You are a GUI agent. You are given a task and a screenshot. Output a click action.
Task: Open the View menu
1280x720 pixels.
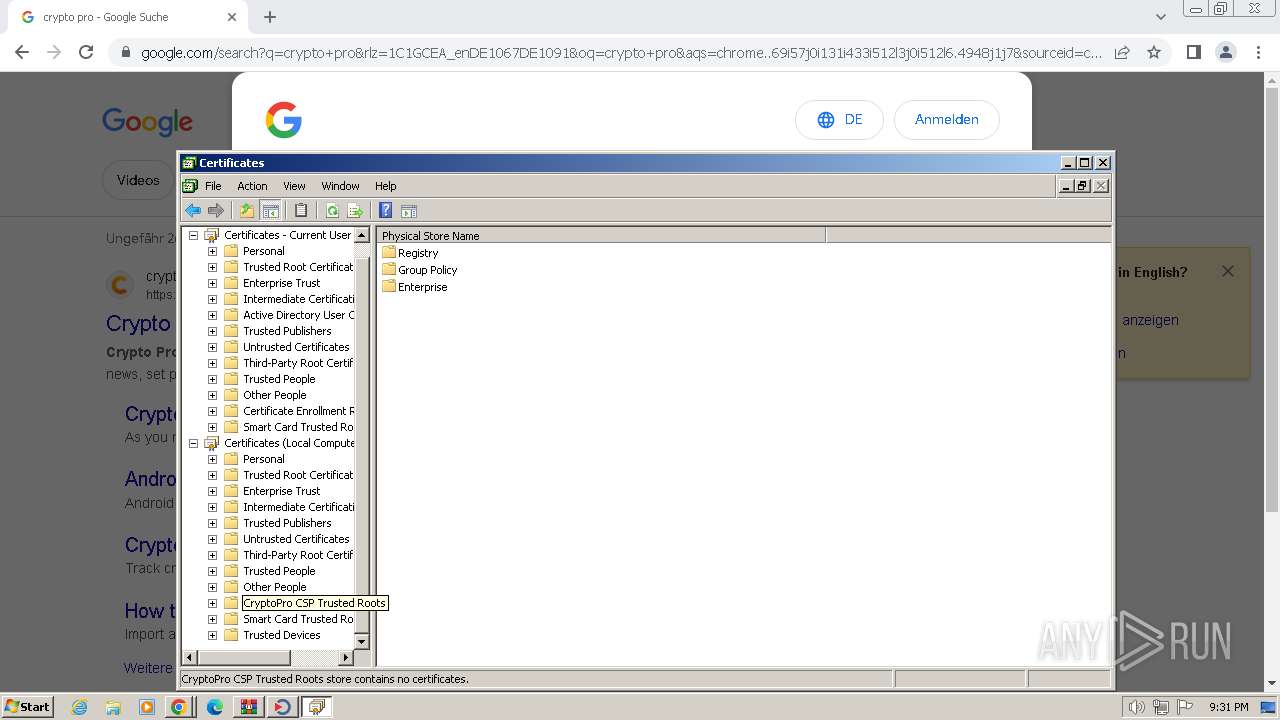pyautogui.click(x=294, y=186)
